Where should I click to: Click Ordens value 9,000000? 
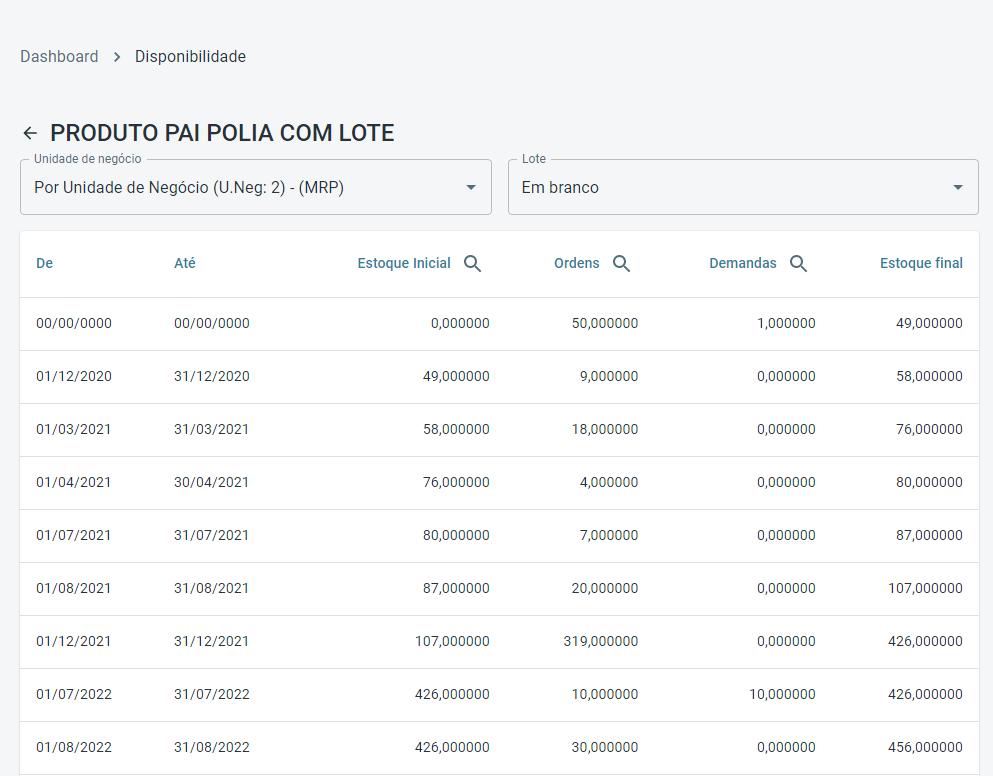609,376
